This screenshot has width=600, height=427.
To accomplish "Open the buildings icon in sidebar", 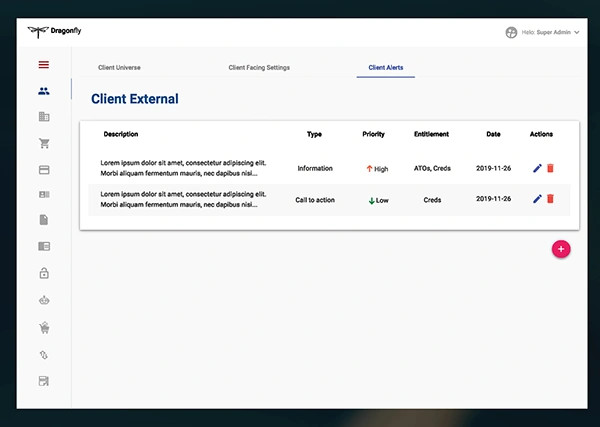I will [44, 116].
